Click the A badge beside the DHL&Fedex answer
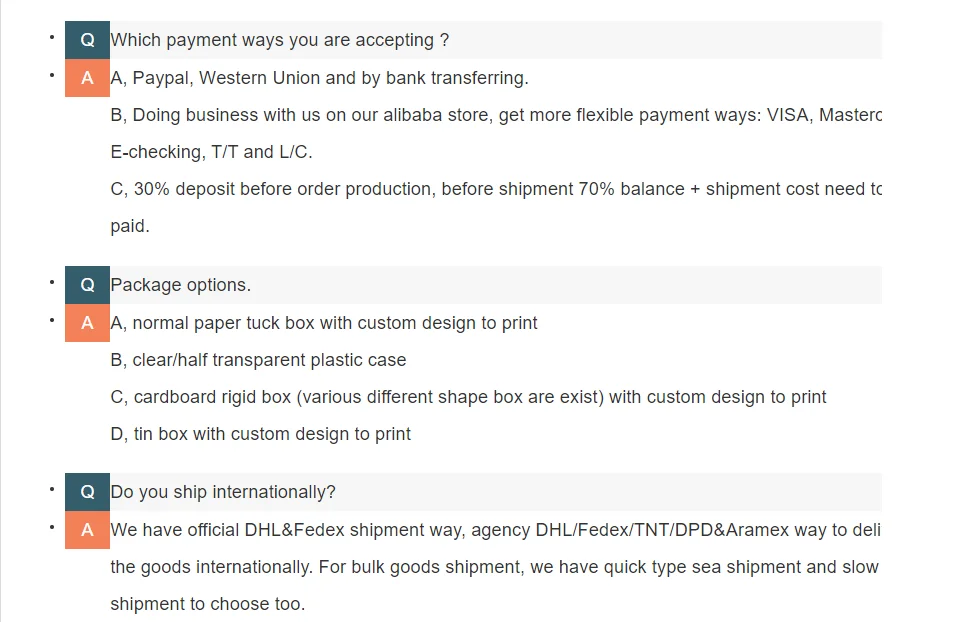Viewport: 960px width, 622px height. point(87,530)
